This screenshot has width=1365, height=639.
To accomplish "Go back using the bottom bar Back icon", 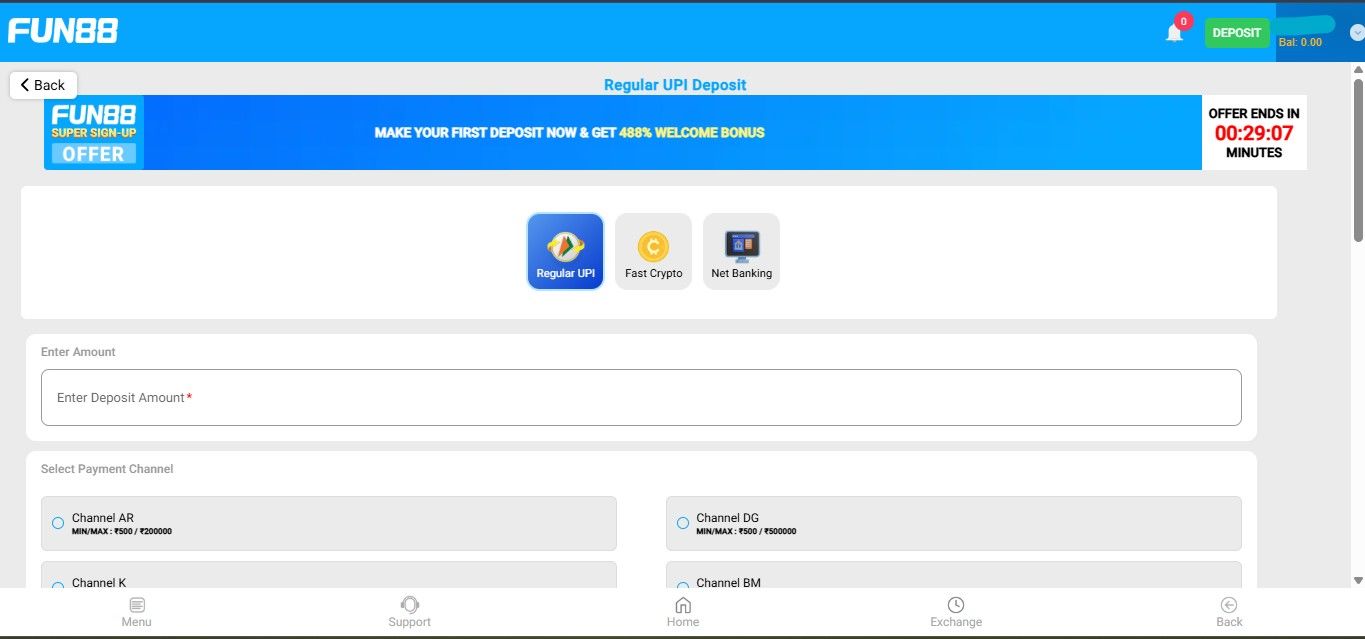I will point(1228,611).
